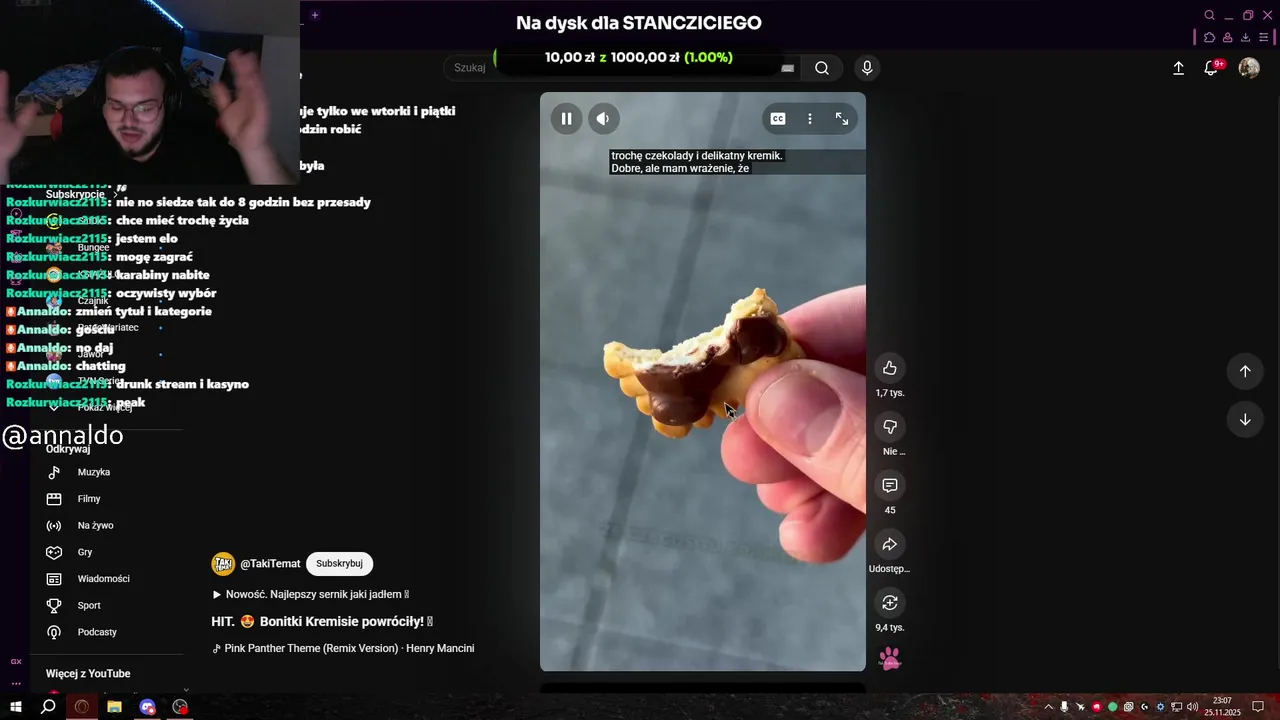Screen dimensions: 1280x720
Task: Pause the Shorts video
Action: click(566, 118)
